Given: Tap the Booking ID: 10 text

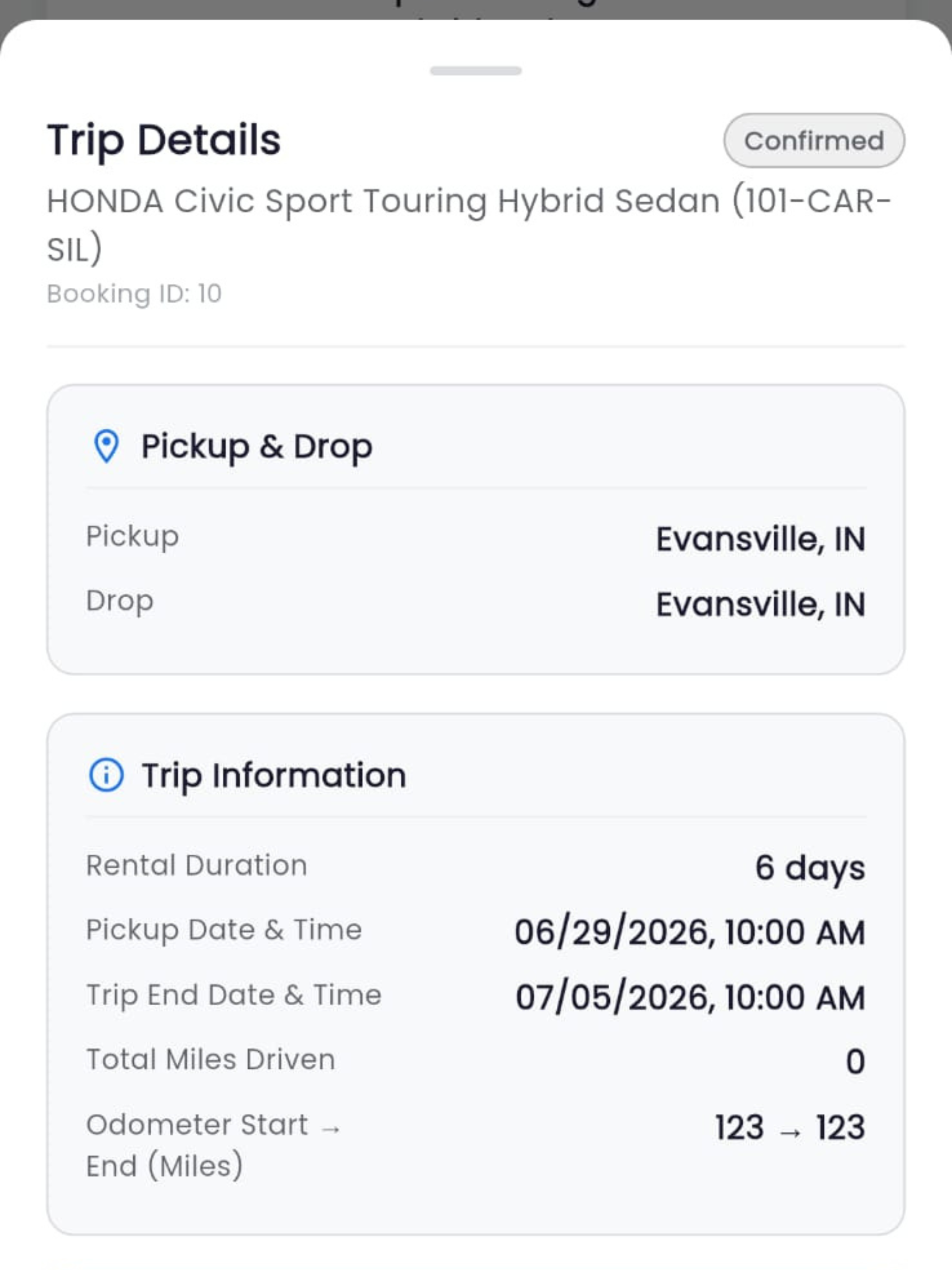Looking at the screenshot, I should point(134,294).
